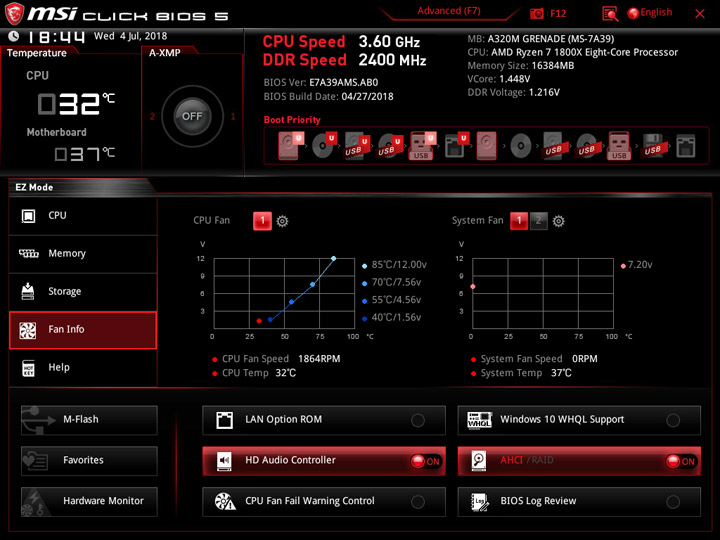Select the Fan Info section
Screen dimensions: 720x540
[83, 330]
